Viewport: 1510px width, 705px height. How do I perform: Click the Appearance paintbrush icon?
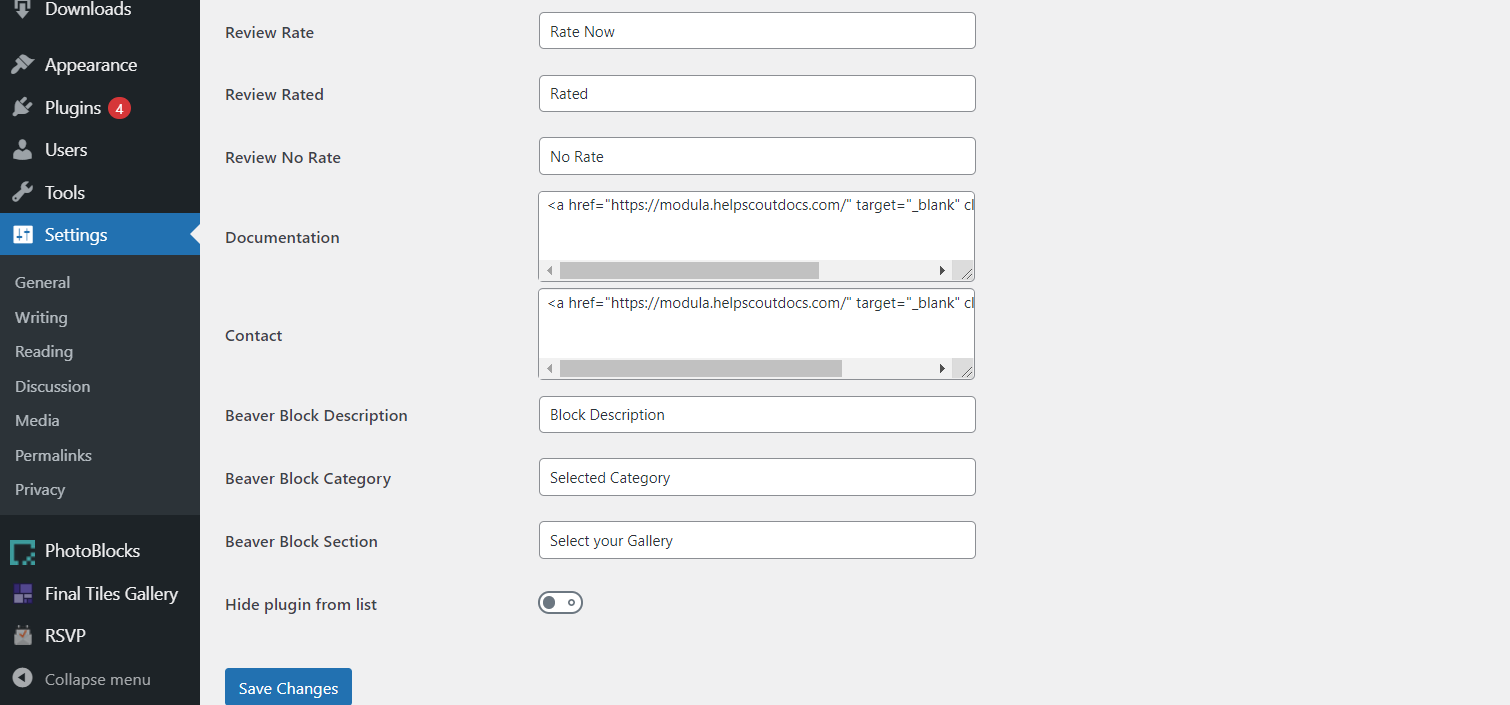(22, 65)
